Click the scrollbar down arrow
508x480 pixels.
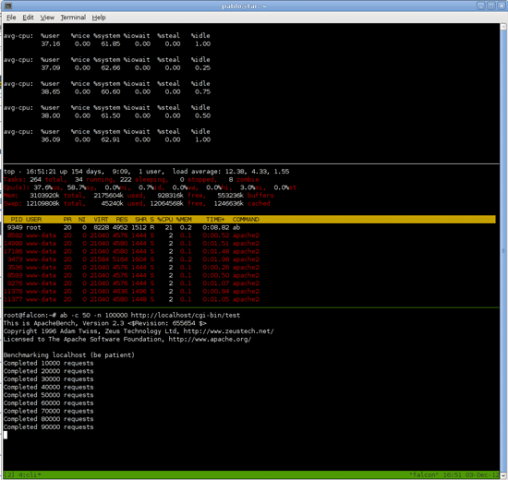click(503, 476)
